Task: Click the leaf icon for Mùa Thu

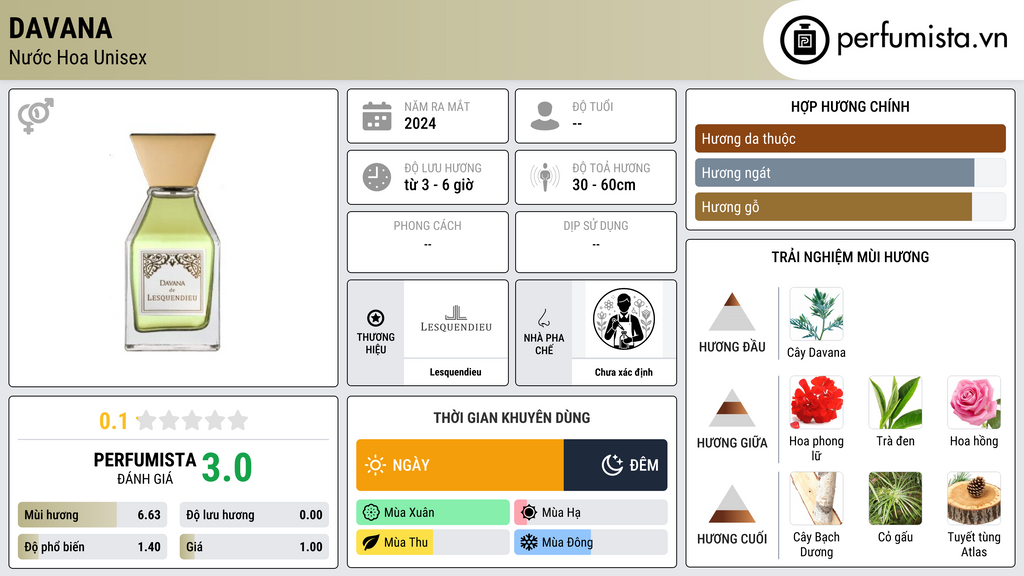Action: 371,543
